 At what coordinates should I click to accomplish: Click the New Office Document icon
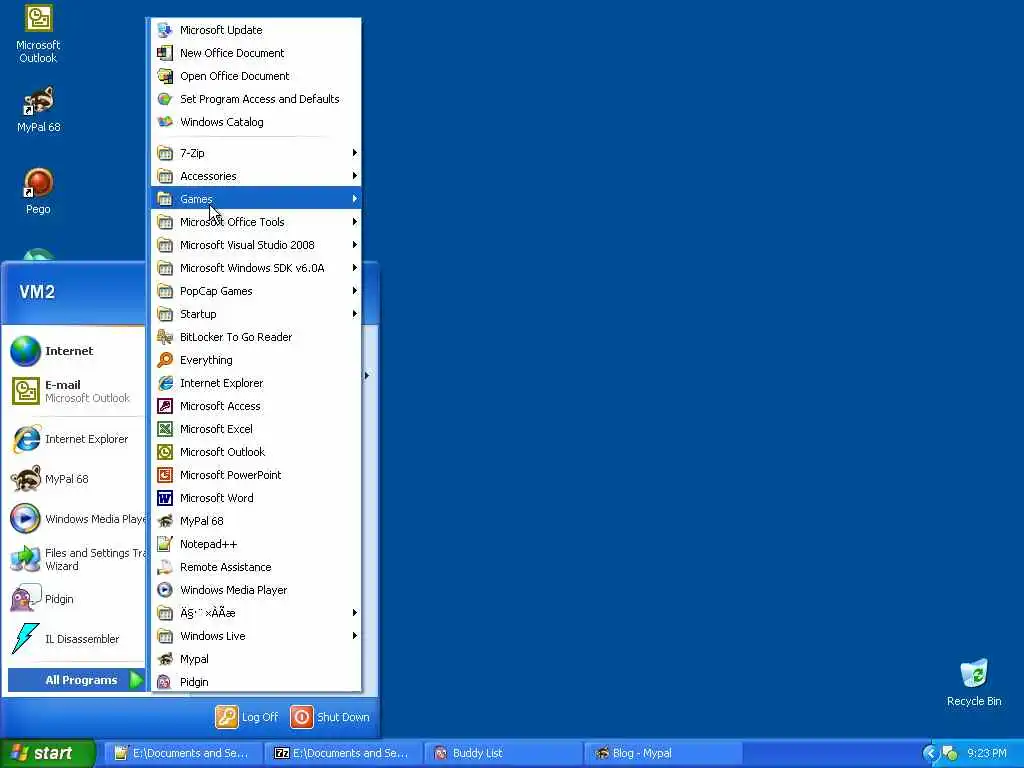165,53
